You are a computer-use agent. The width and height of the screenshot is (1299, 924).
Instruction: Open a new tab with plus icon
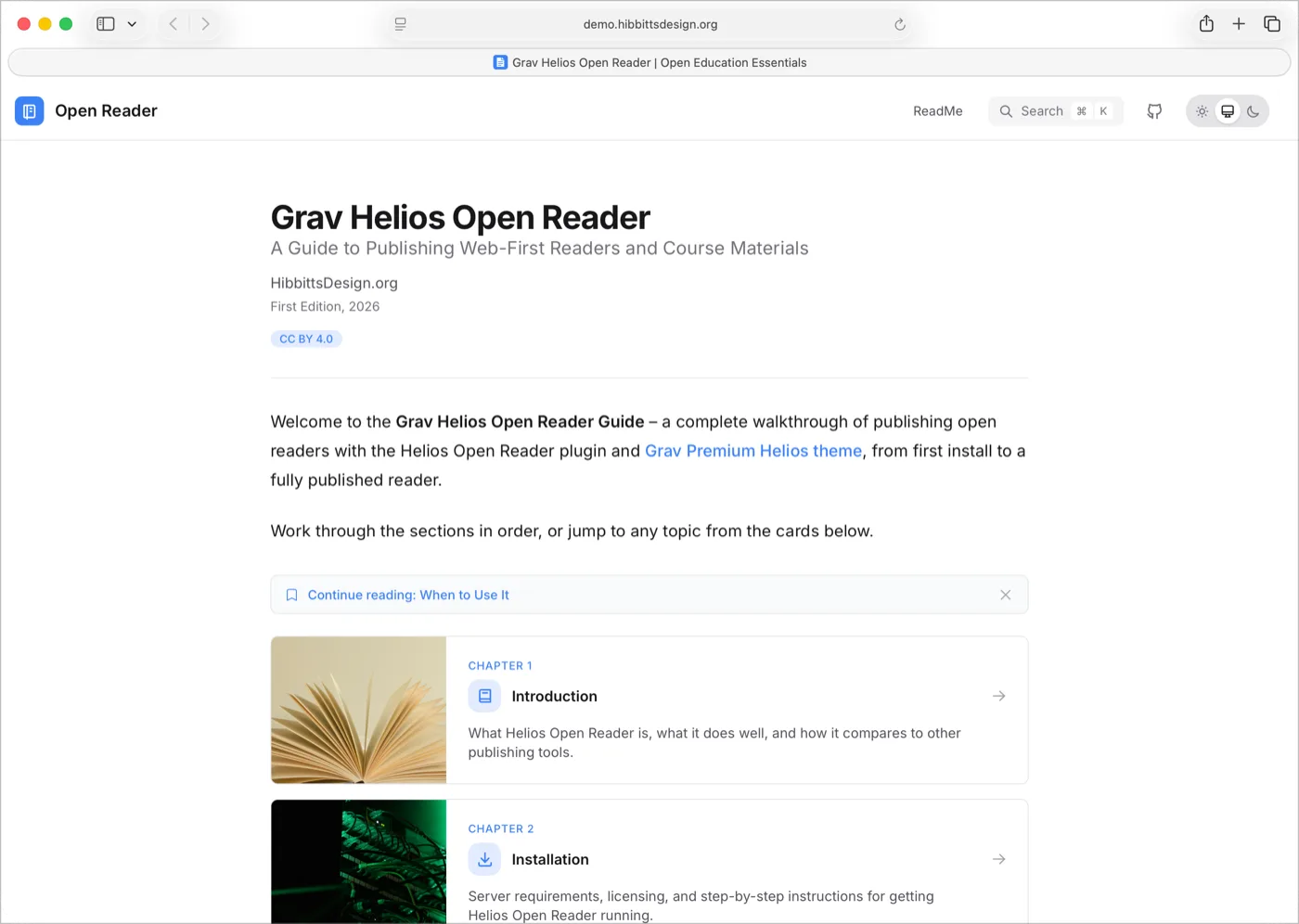1239,24
